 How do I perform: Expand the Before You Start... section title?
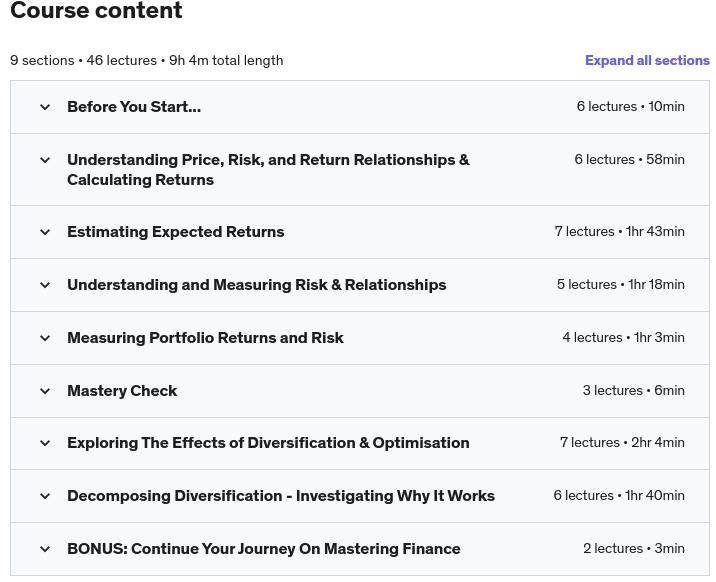tap(134, 107)
